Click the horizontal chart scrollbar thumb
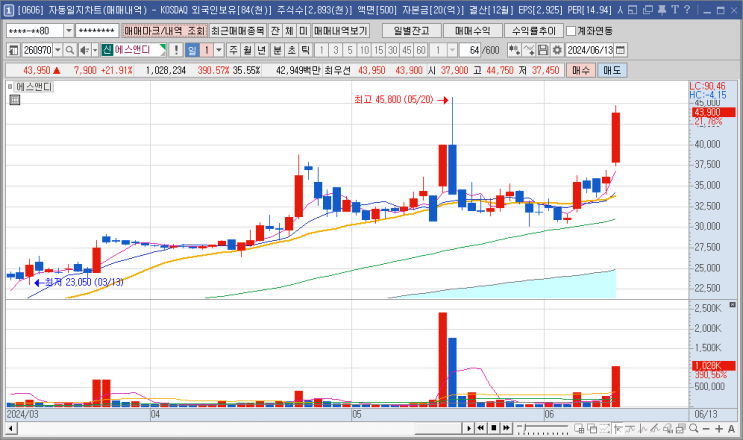The width and height of the screenshot is (743, 440). click(x=438, y=428)
